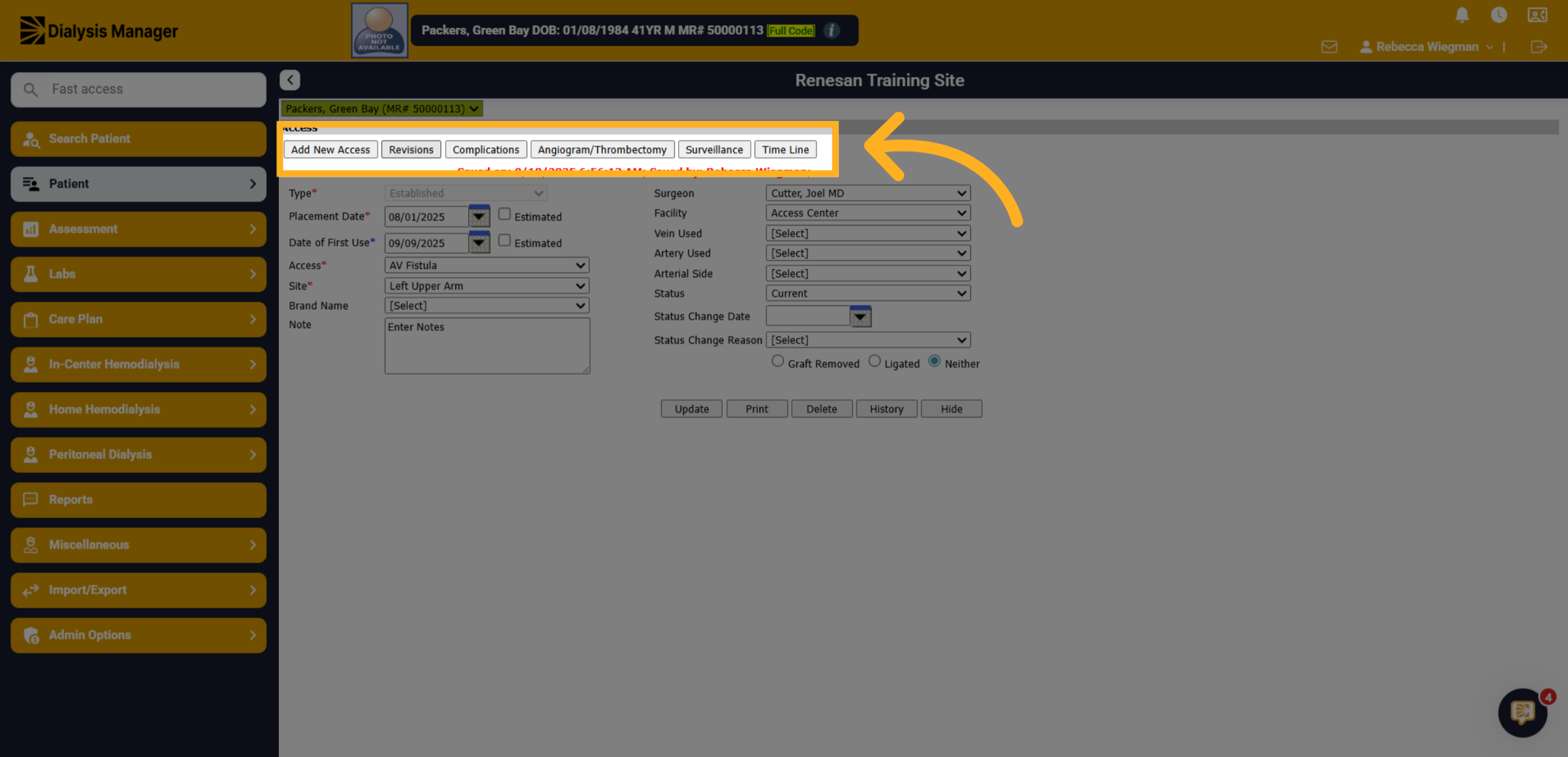Open the Reports sidebar item
The width and height of the screenshot is (1568, 757).
pyautogui.click(x=139, y=500)
